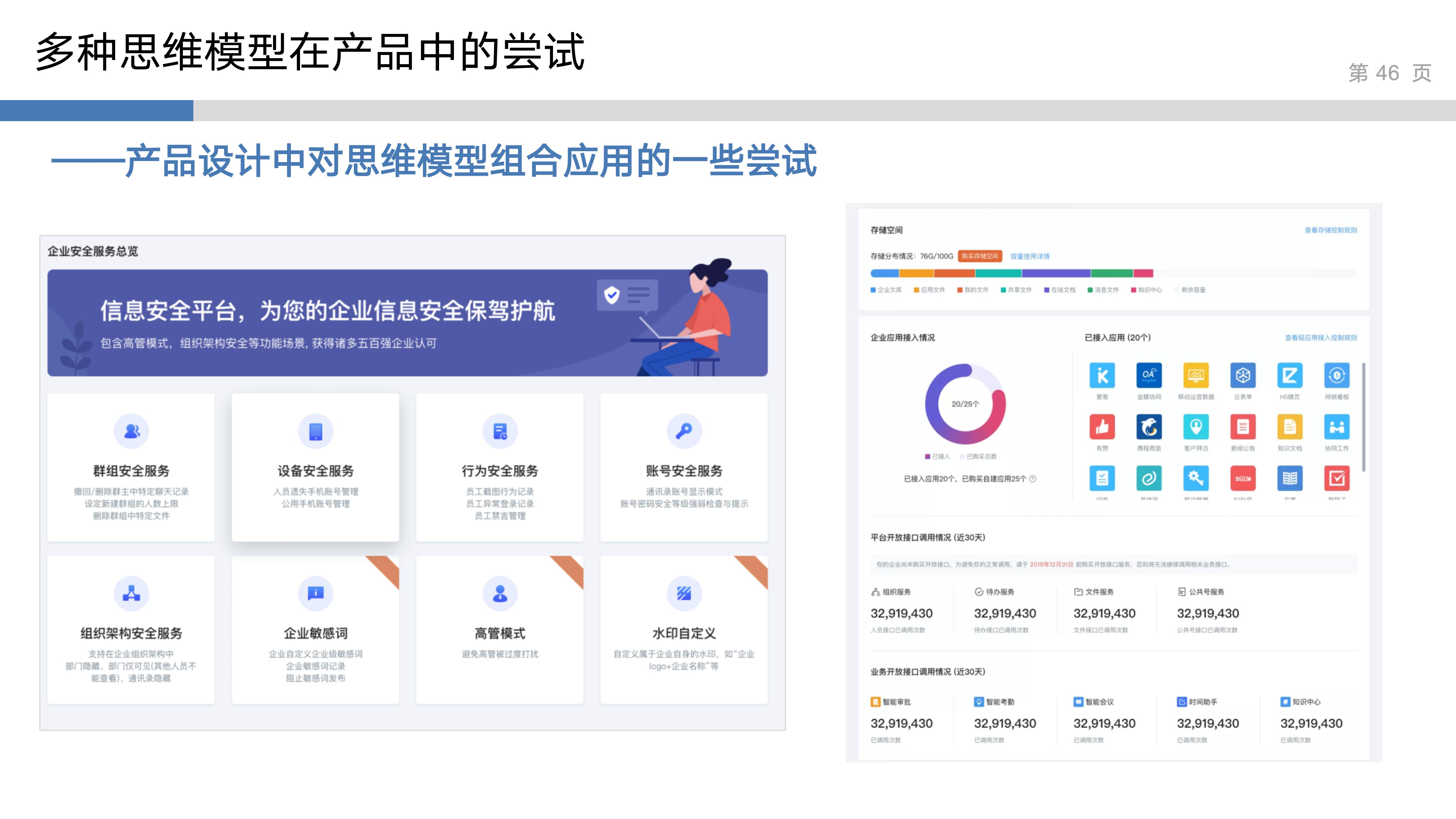Open the teal spiral app icon
Viewport: 1456px width, 819px height.
1149,478
